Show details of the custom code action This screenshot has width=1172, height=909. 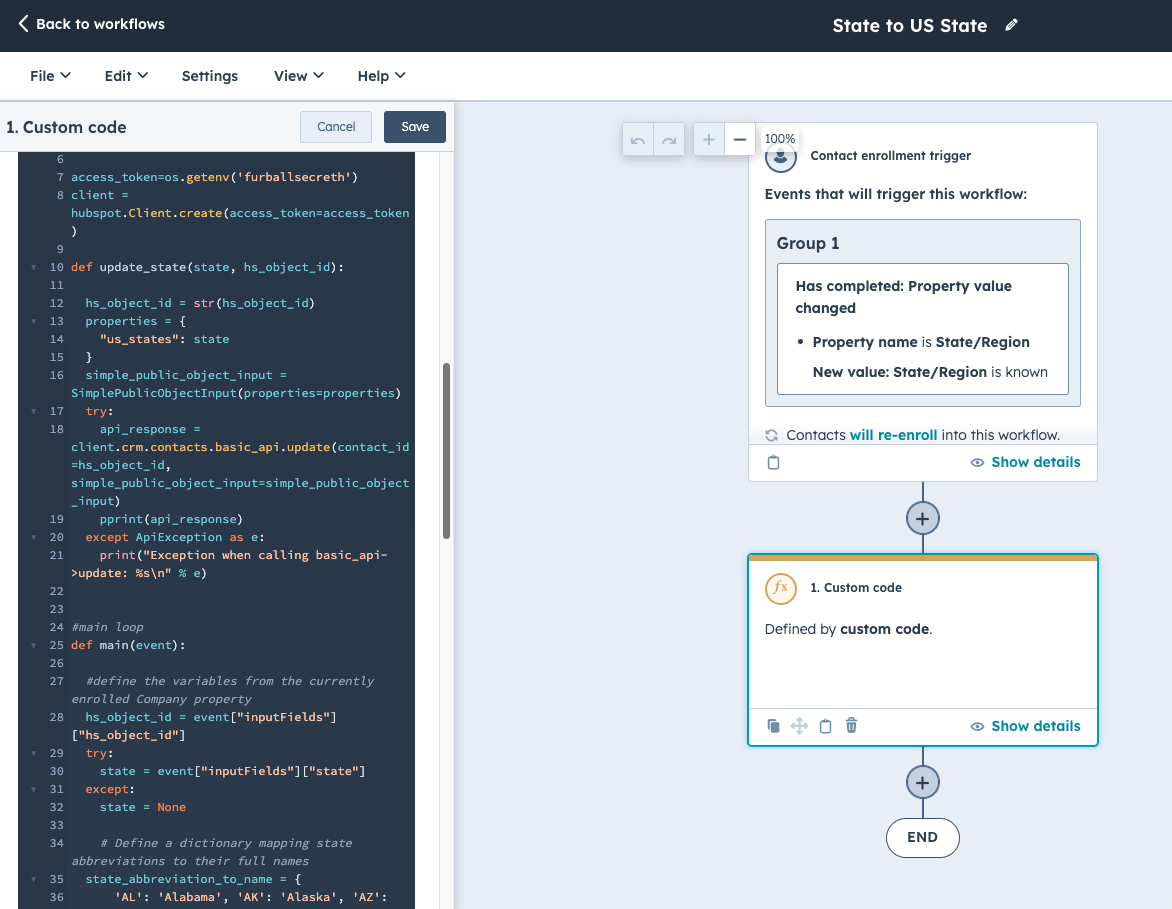(1026, 727)
